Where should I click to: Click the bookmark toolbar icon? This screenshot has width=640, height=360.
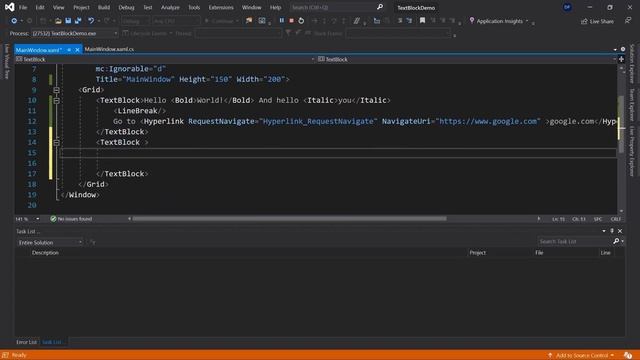tap(422, 20)
